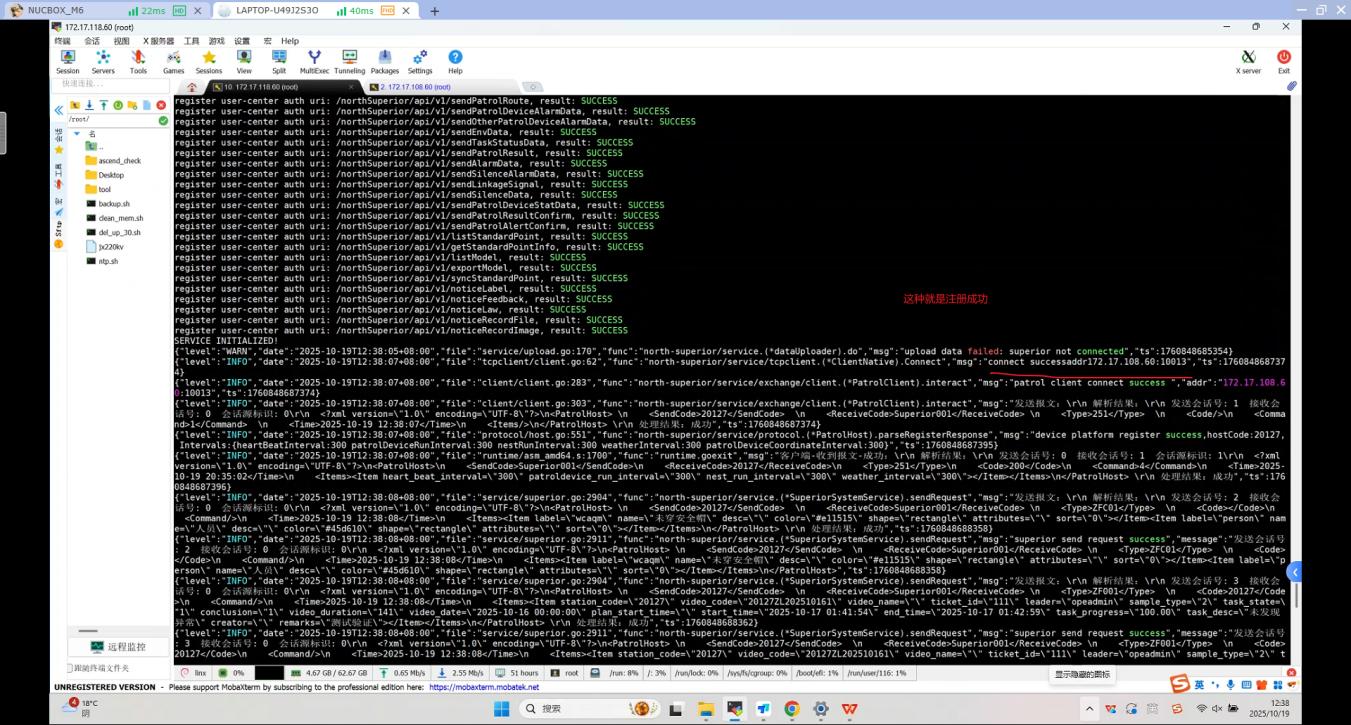The width and height of the screenshot is (1351, 725).
Task: Open the mobaxterm.mobatek.net link
Action: 484,687
